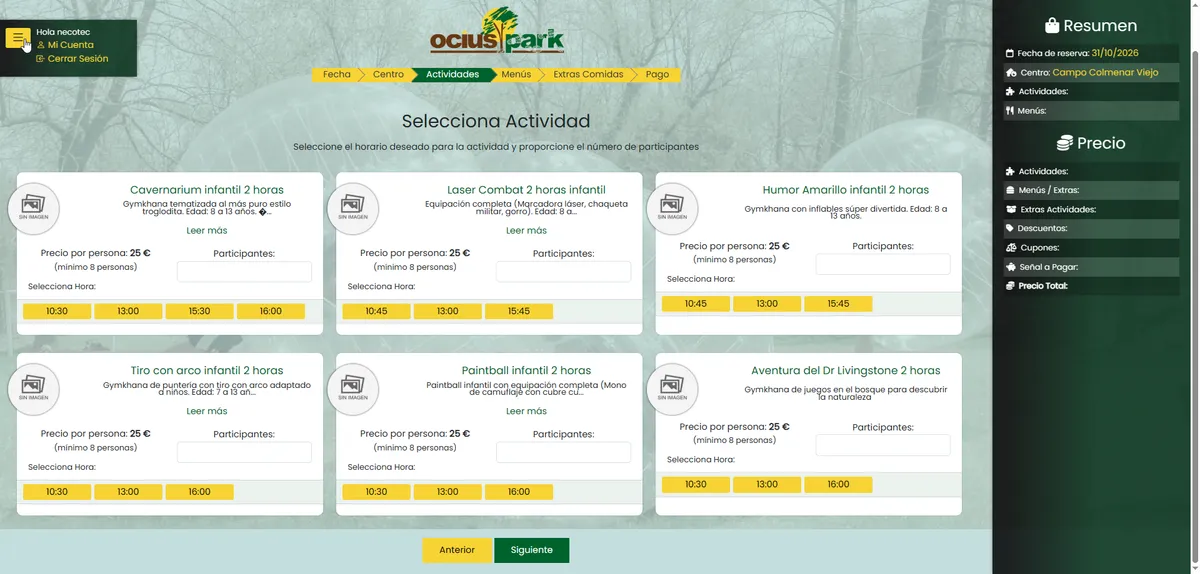Select 13:00 slot for Humor Amarillo

[x=767, y=304]
